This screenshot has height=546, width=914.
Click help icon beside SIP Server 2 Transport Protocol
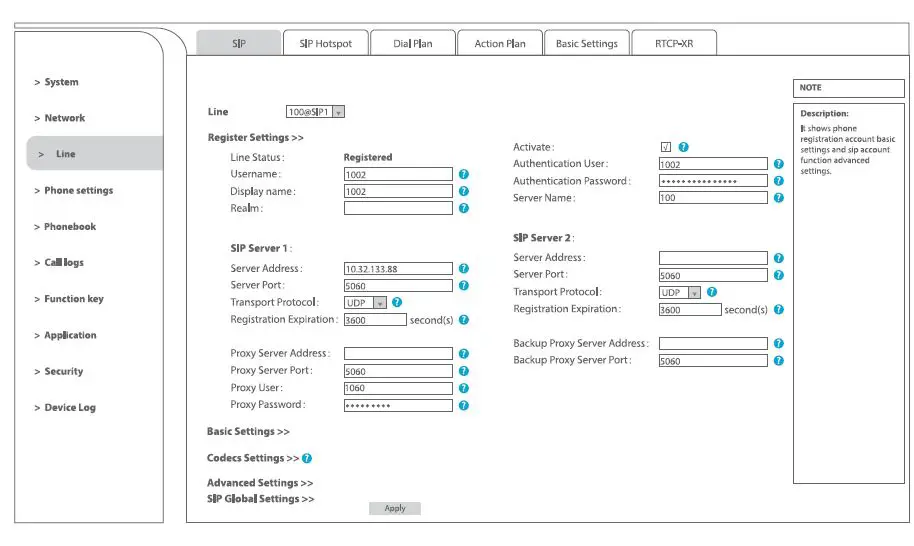tap(712, 291)
